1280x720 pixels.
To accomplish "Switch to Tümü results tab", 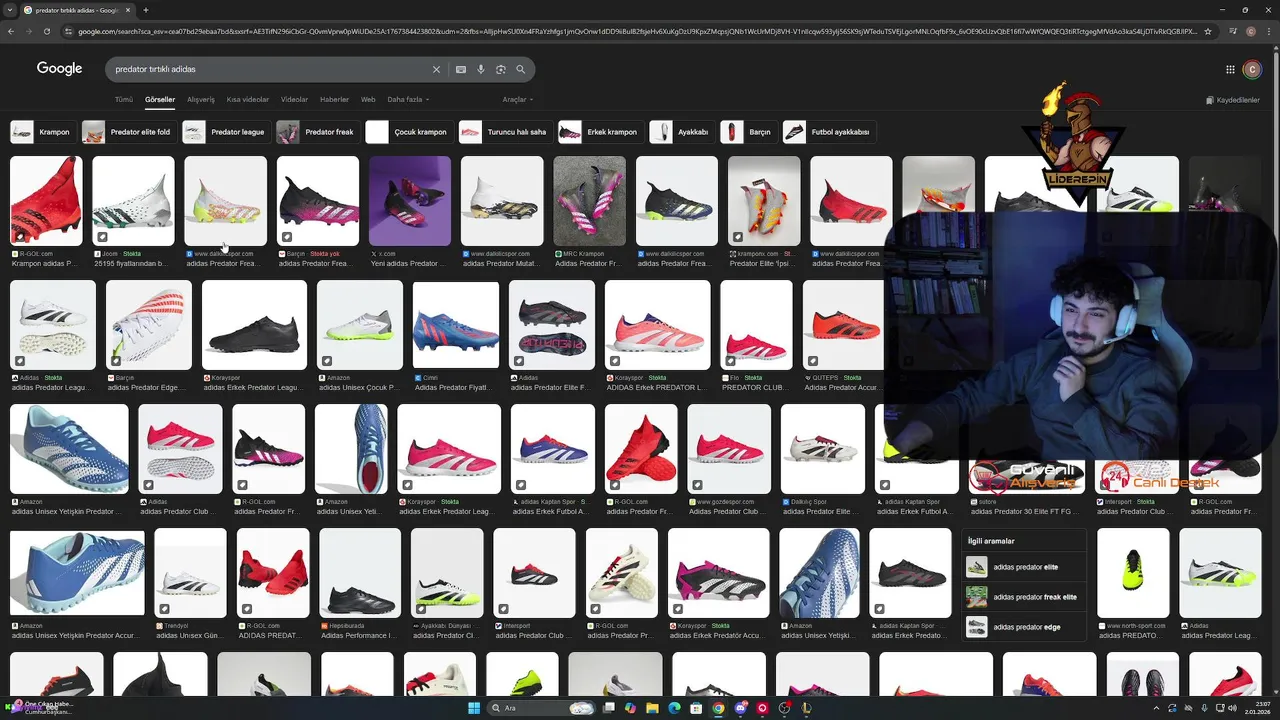I will pos(123,100).
